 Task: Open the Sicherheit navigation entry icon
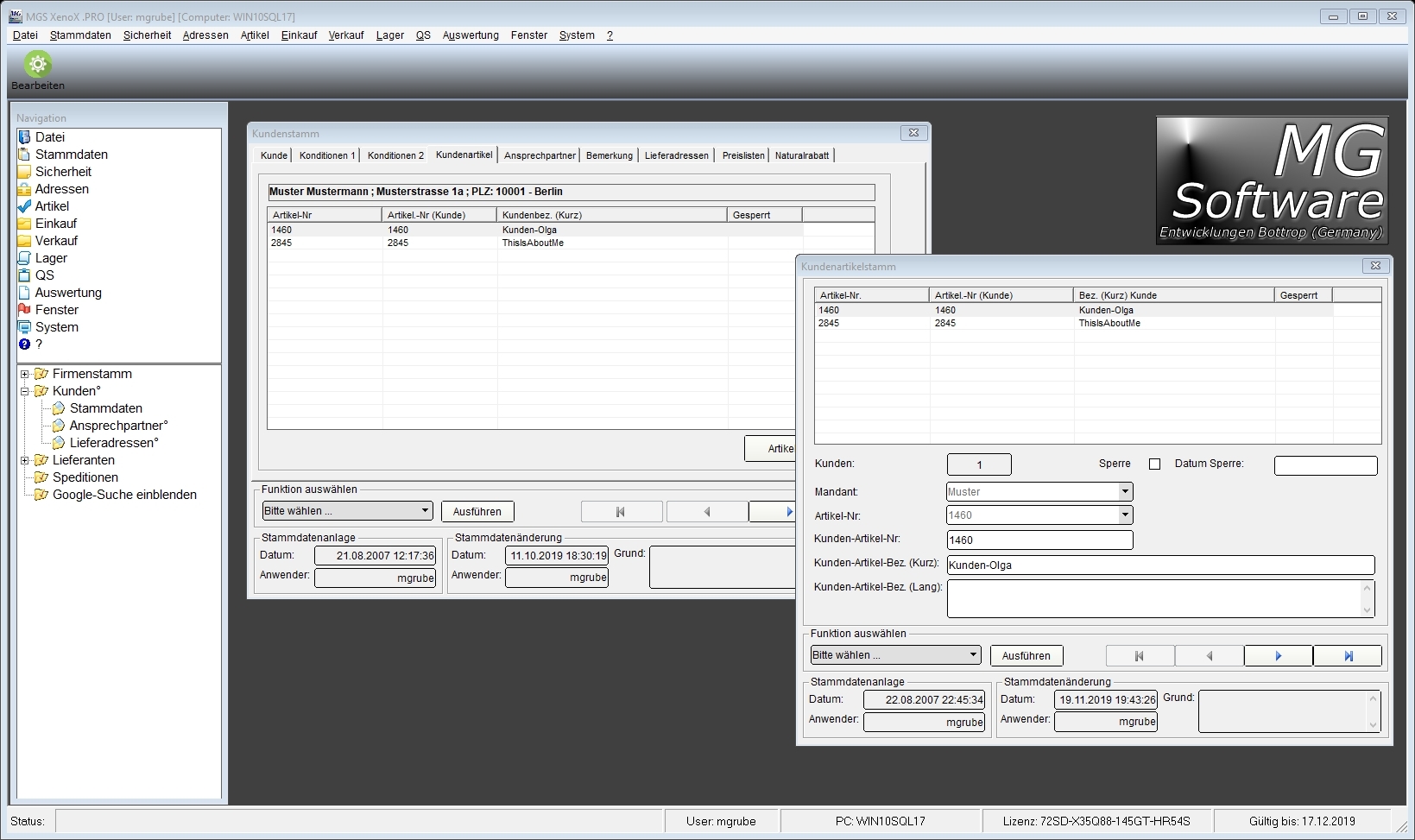pyautogui.click(x=24, y=172)
